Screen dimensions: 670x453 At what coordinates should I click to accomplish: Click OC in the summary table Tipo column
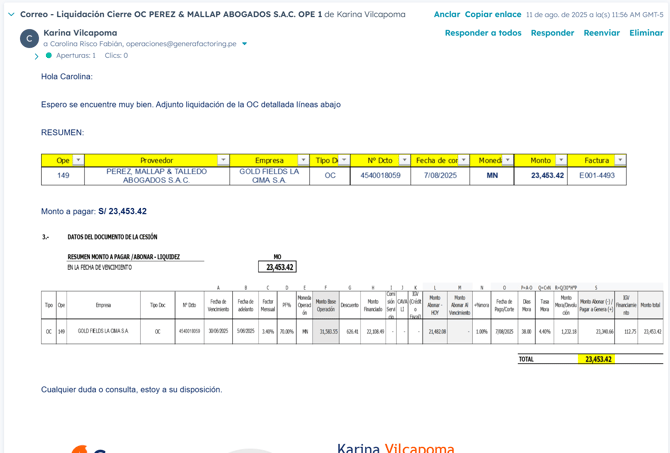[330, 176]
